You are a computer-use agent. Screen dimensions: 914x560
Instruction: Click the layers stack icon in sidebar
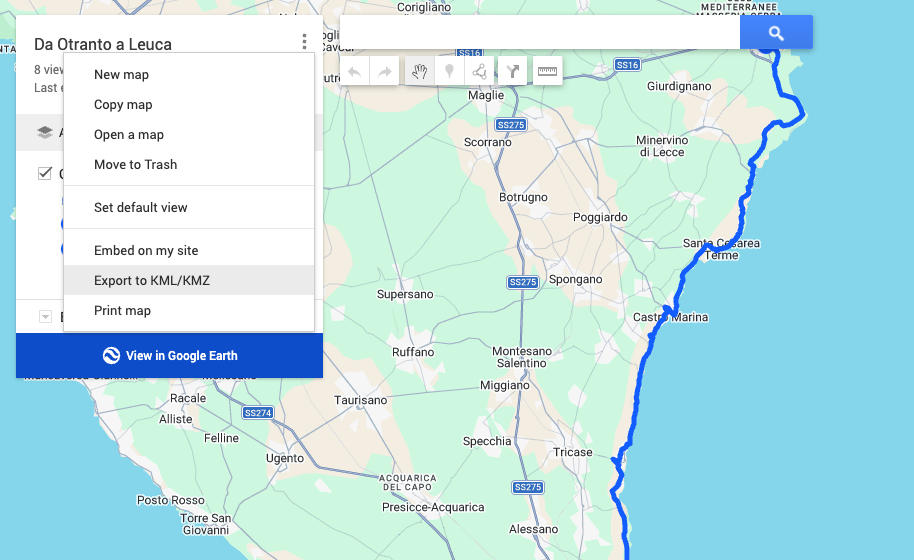click(x=45, y=132)
